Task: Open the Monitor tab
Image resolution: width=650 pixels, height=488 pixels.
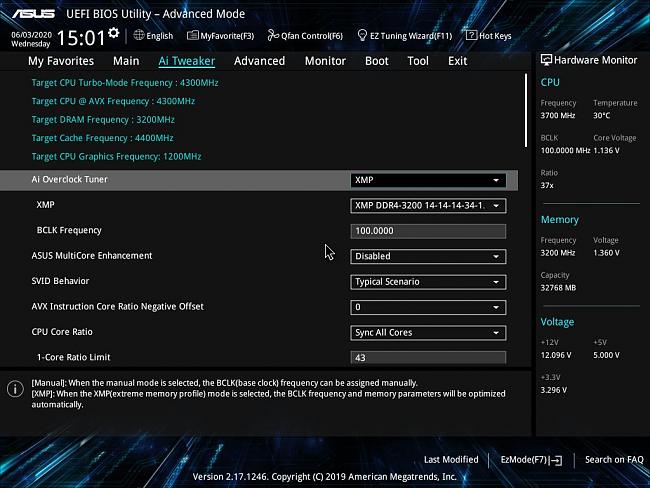Action: pyautogui.click(x=325, y=61)
